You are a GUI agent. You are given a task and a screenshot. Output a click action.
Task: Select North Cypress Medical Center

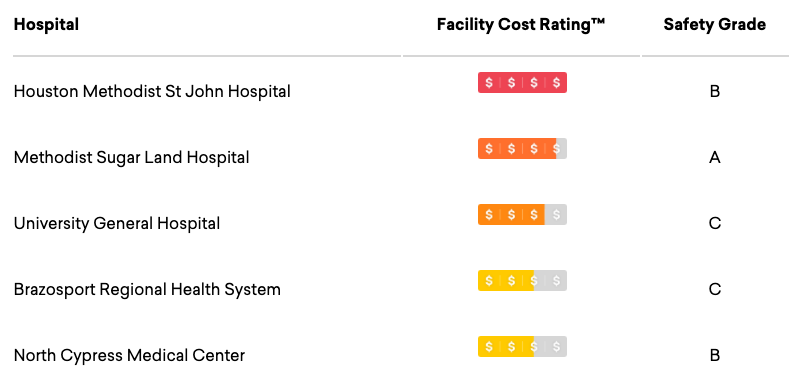pyautogui.click(x=129, y=355)
